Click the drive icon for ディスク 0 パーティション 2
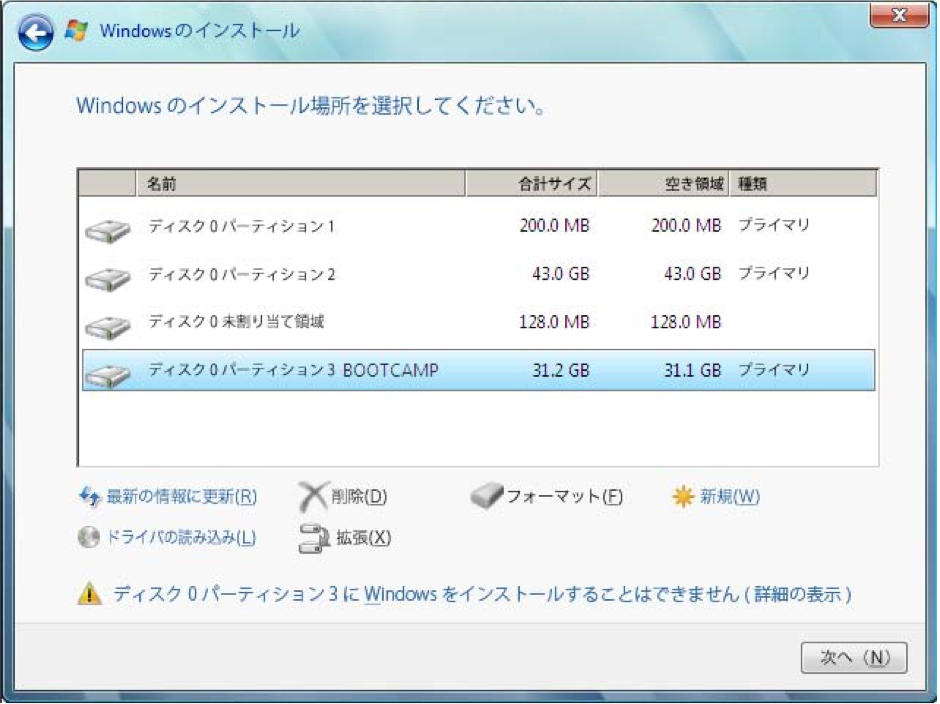940x704 pixels. (108, 279)
